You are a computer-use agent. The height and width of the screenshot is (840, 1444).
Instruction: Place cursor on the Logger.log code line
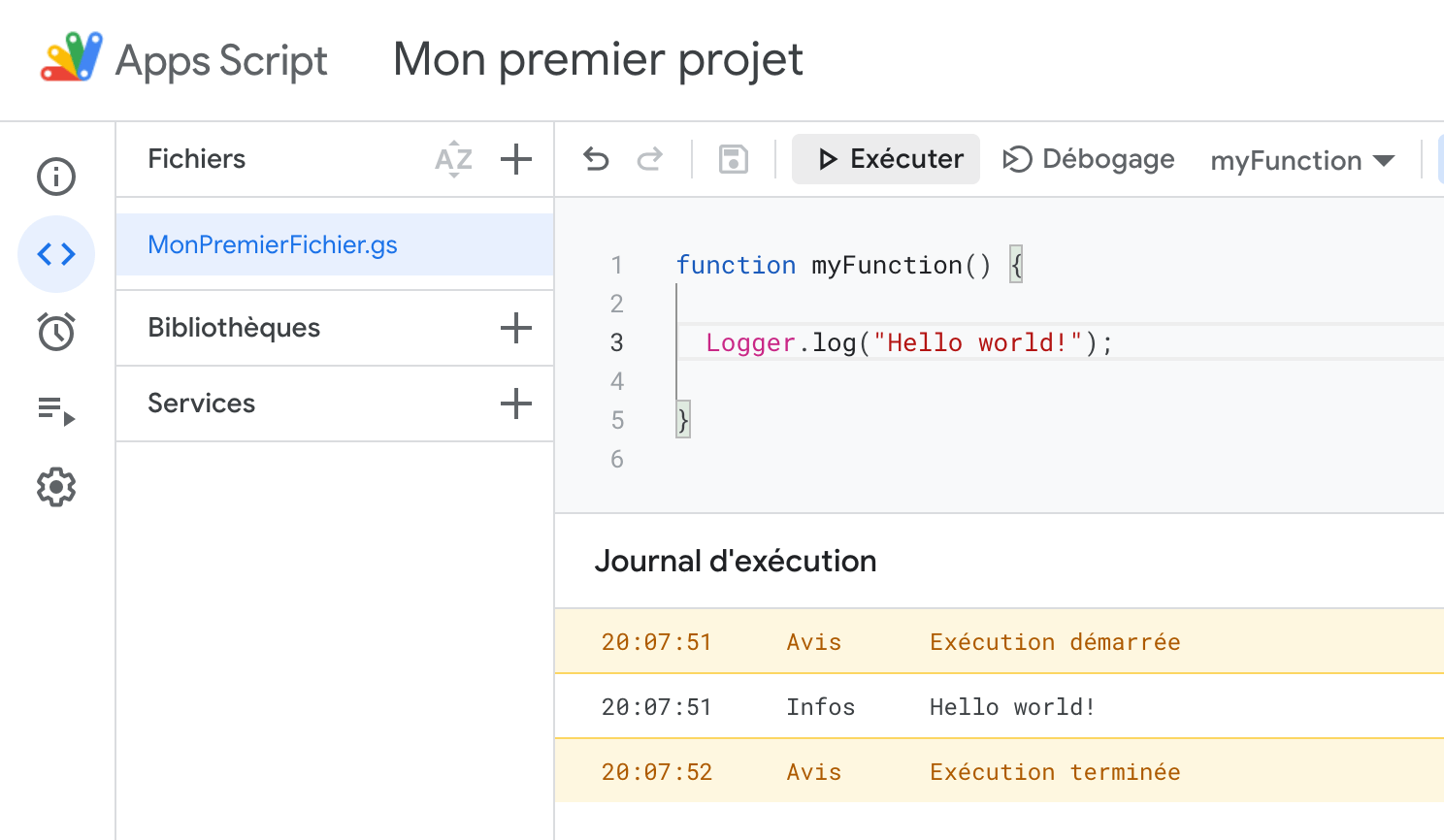coord(909,342)
